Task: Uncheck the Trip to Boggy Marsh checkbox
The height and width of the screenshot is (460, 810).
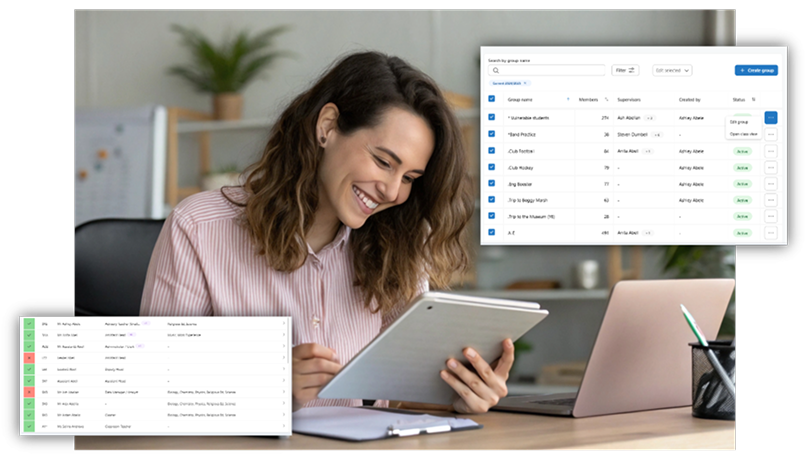Action: pos(491,200)
